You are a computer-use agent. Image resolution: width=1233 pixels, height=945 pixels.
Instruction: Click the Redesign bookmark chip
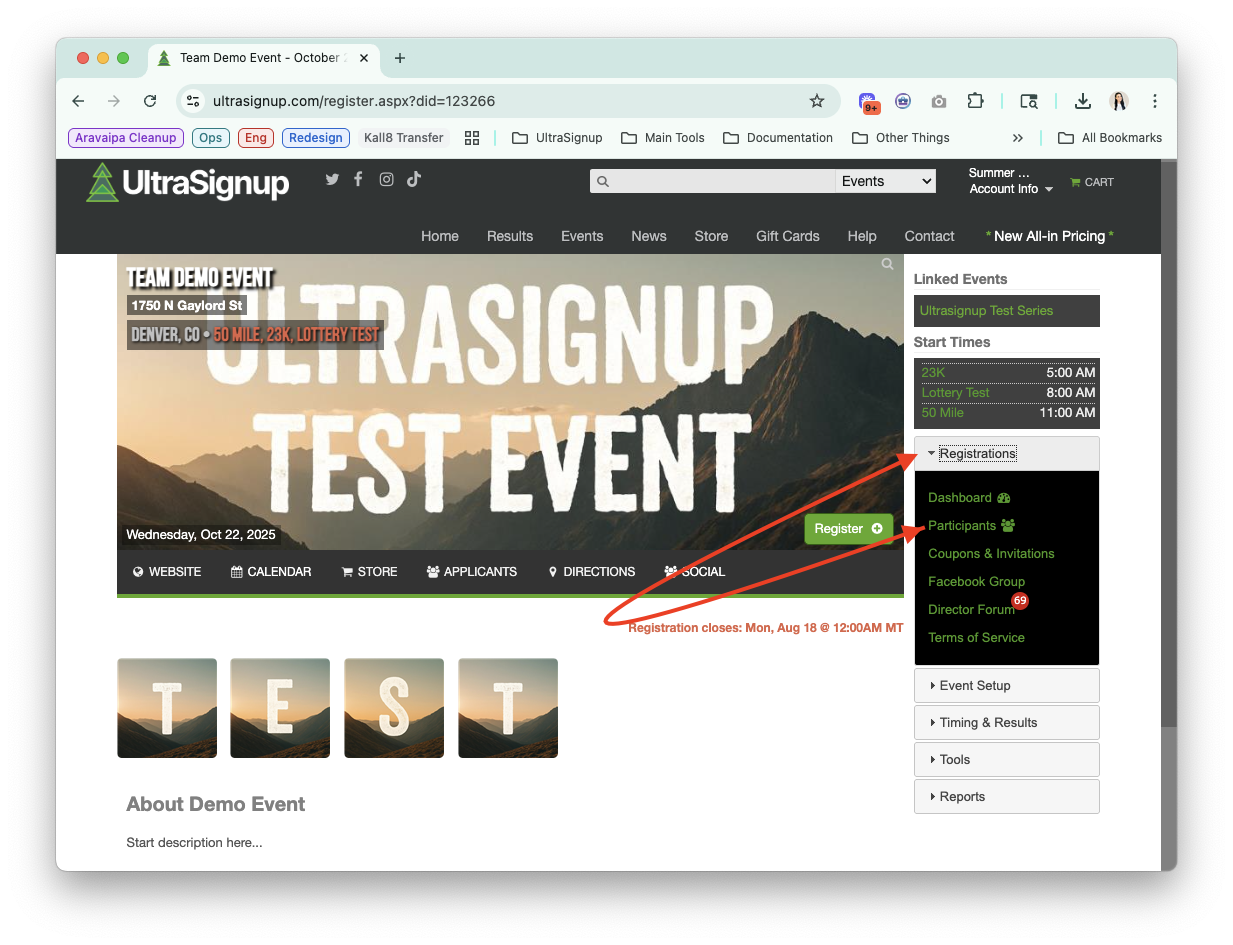[x=316, y=138]
